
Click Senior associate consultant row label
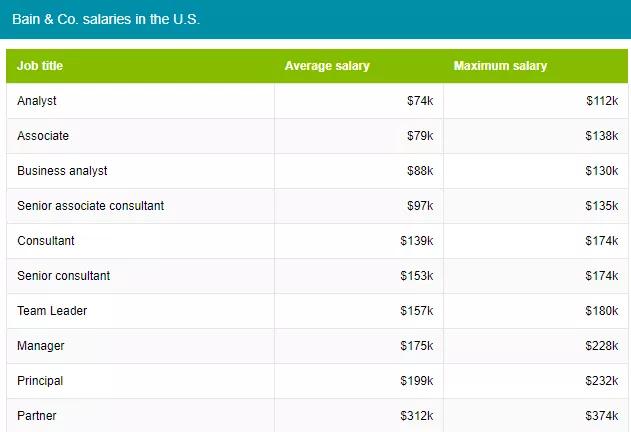pos(90,206)
